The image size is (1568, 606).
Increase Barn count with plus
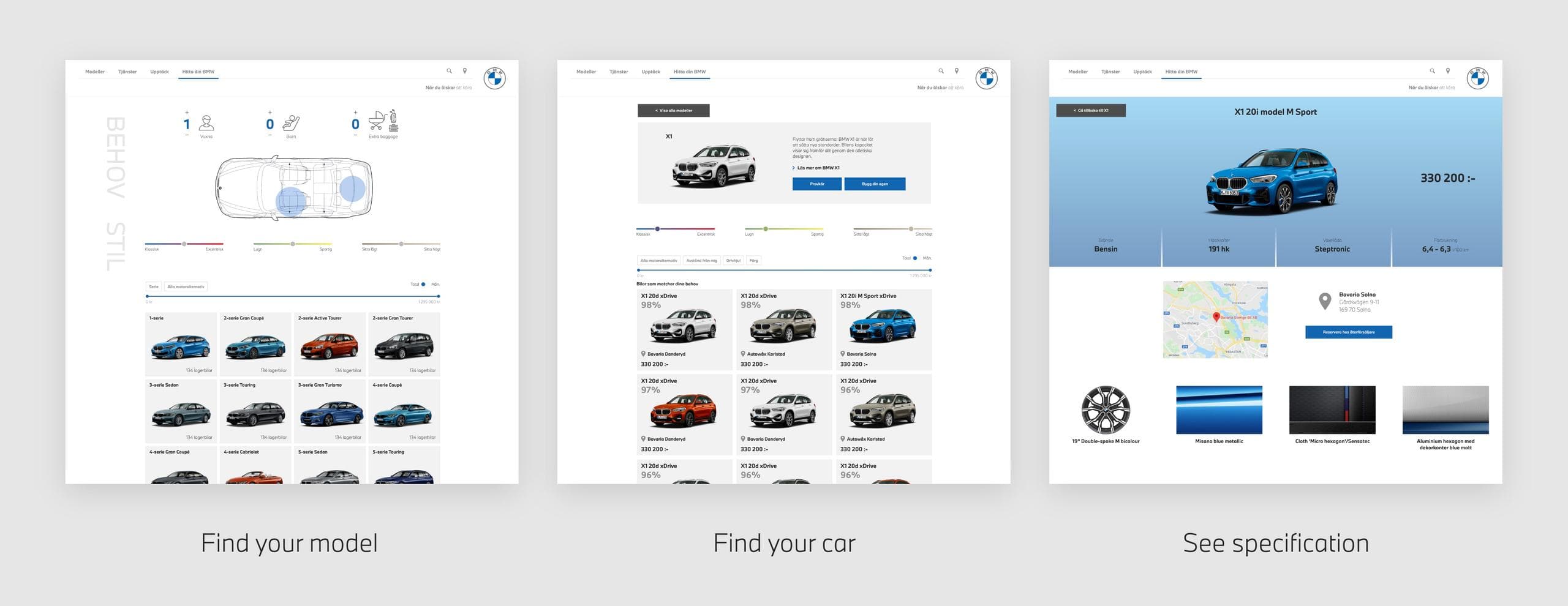[x=269, y=113]
